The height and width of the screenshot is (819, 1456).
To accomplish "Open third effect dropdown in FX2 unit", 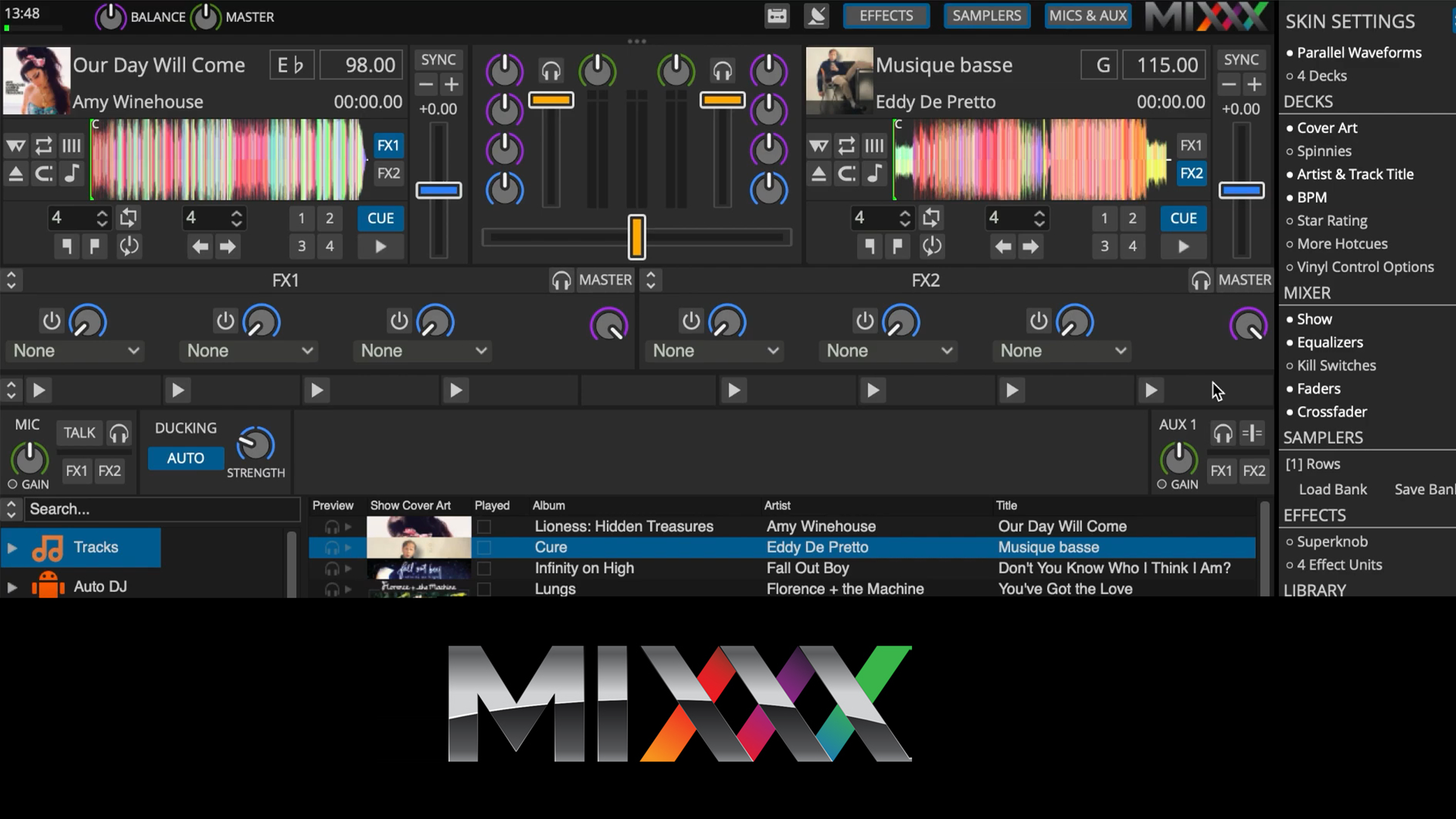I will (1063, 351).
